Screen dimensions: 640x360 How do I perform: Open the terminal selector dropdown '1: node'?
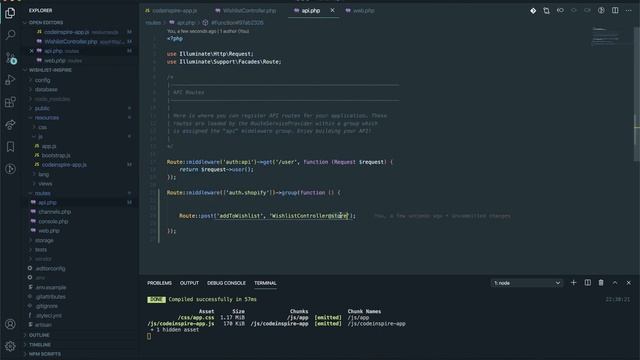coord(527,283)
